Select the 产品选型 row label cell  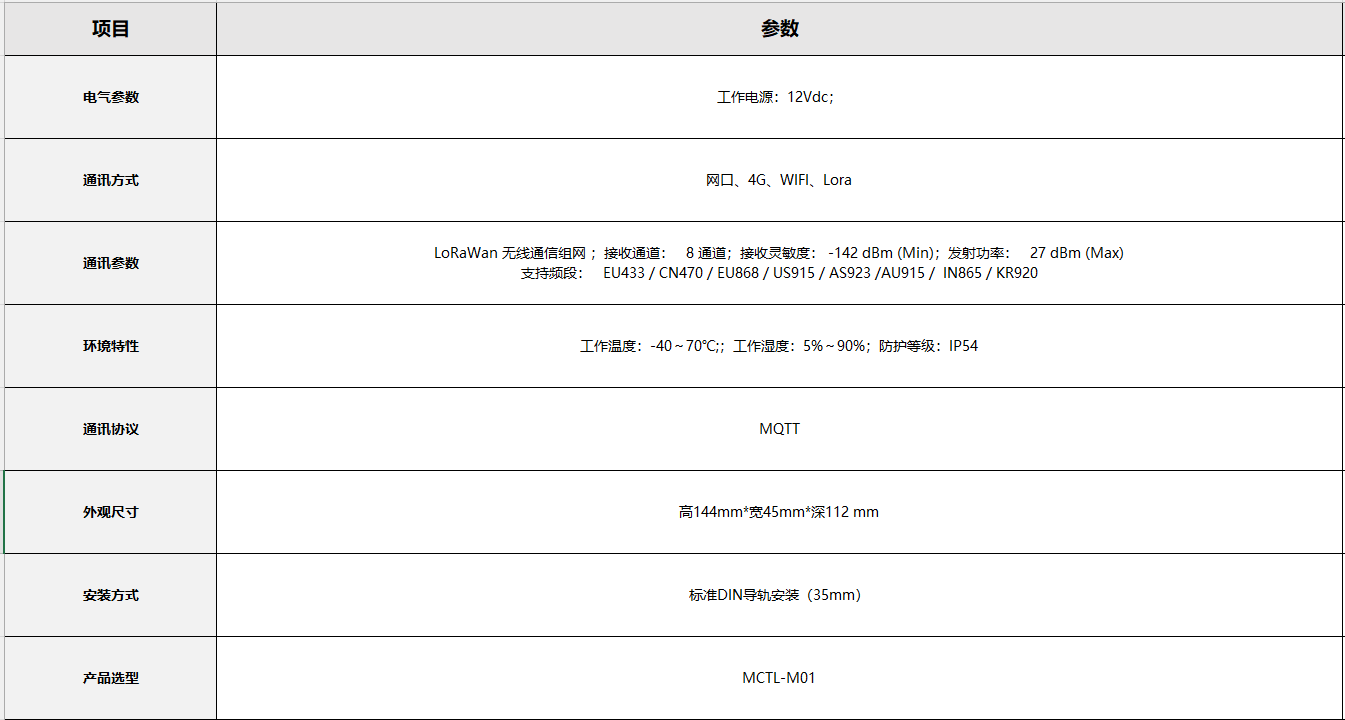click(110, 678)
